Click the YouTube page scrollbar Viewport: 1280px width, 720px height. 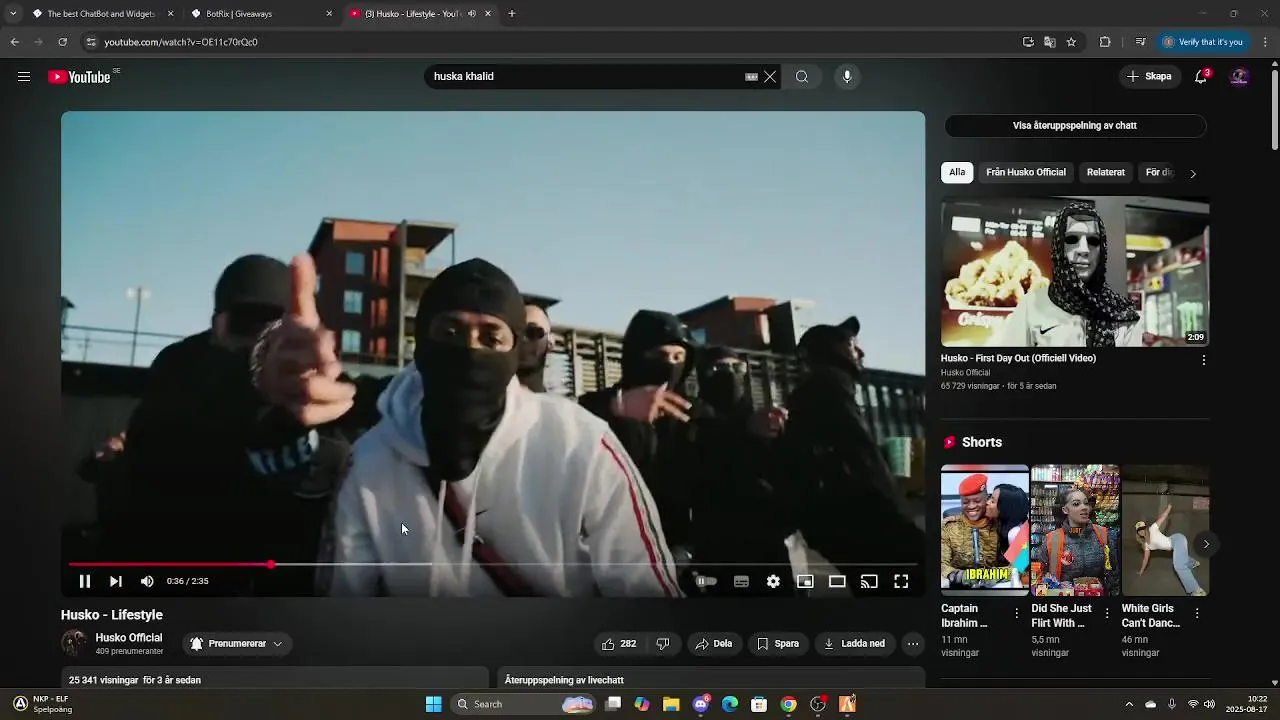[1275, 110]
